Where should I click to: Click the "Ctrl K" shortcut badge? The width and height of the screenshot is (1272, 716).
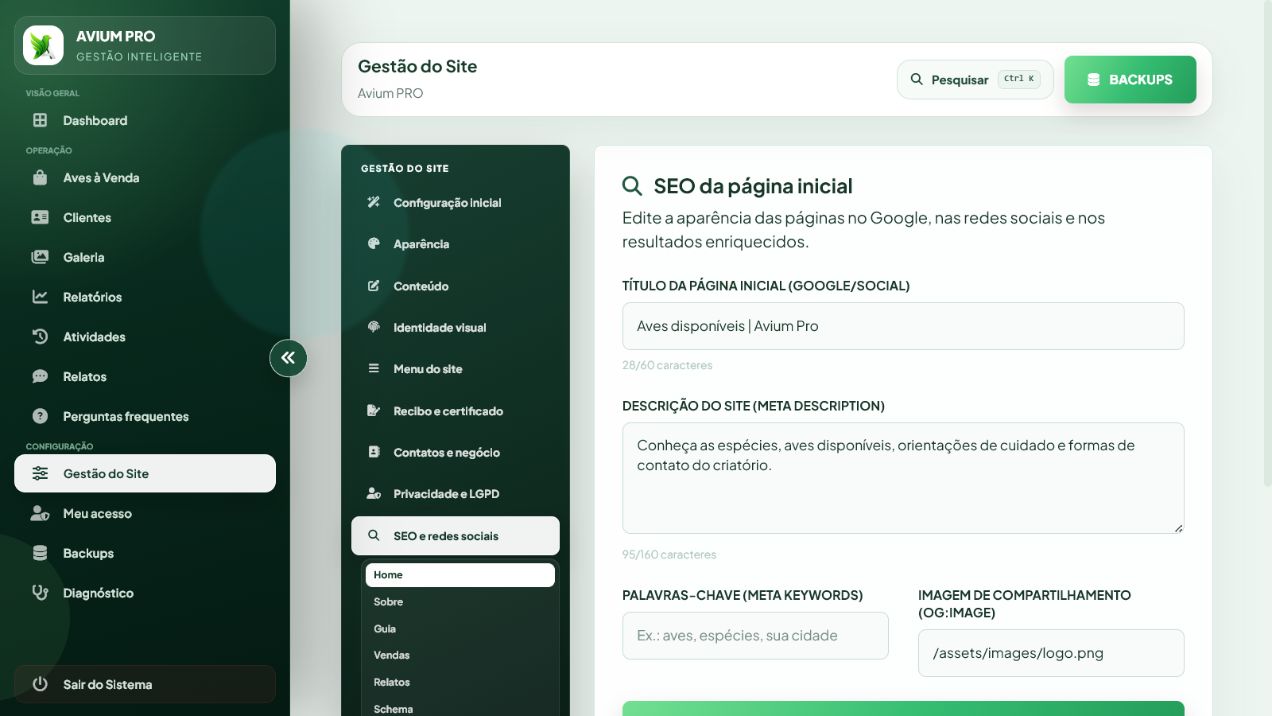point(1019,79)
